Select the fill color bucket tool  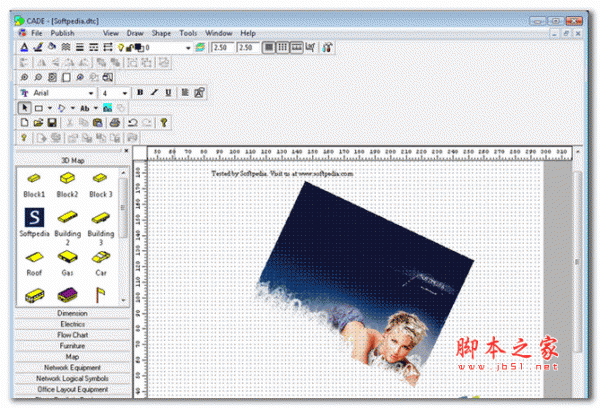point(52,47)
